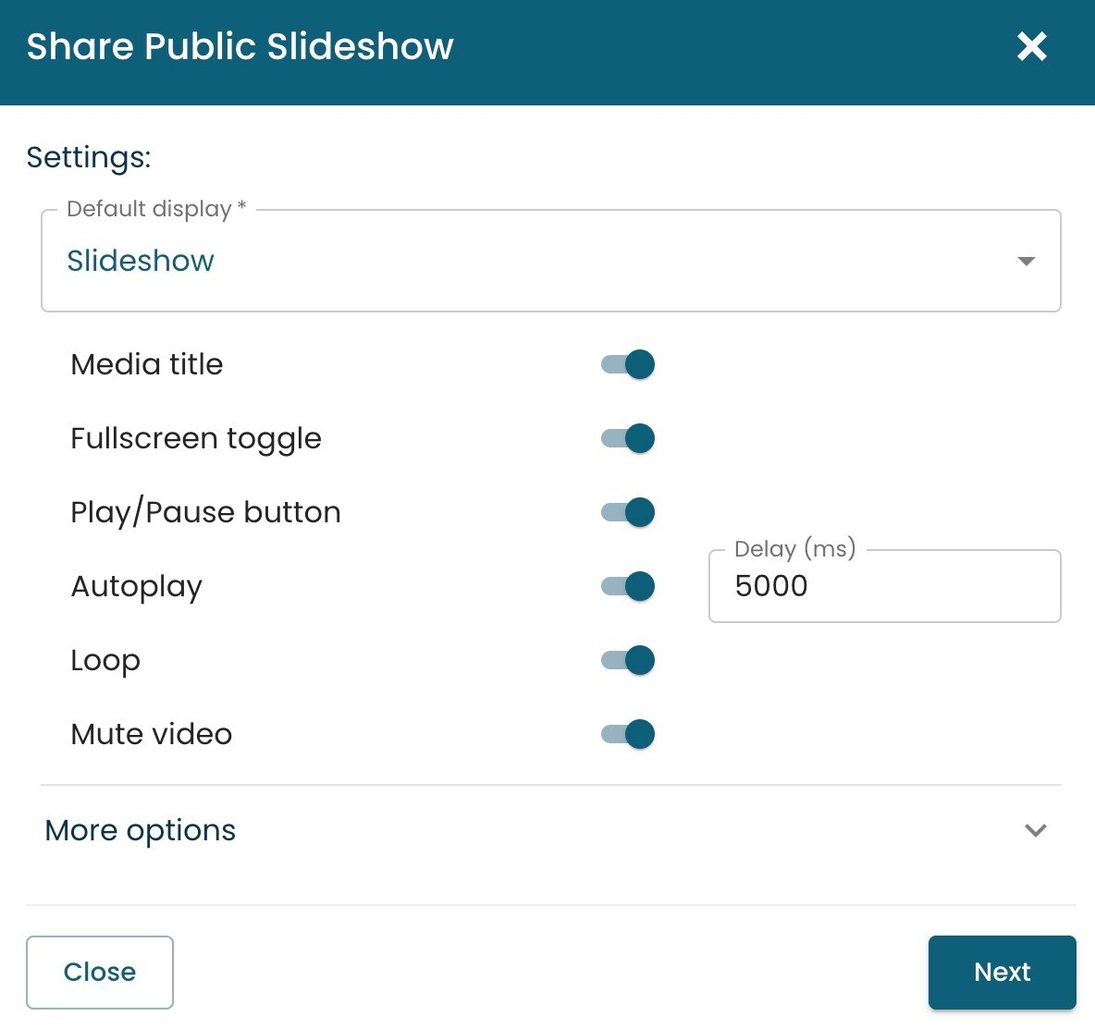The width and height of the screenshot is (1095, 1028).
Task: Select the Delay (ms) input field
Action: [x=884, y=586]
